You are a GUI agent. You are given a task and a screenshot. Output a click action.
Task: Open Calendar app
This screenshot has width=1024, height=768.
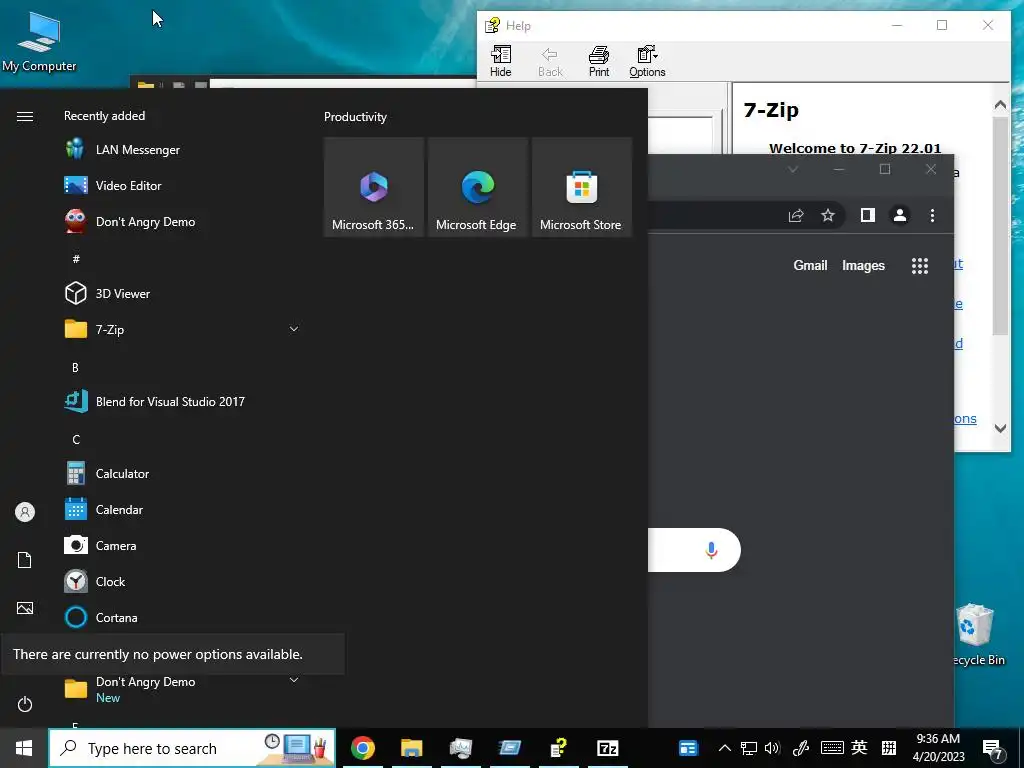pos(183,509)
